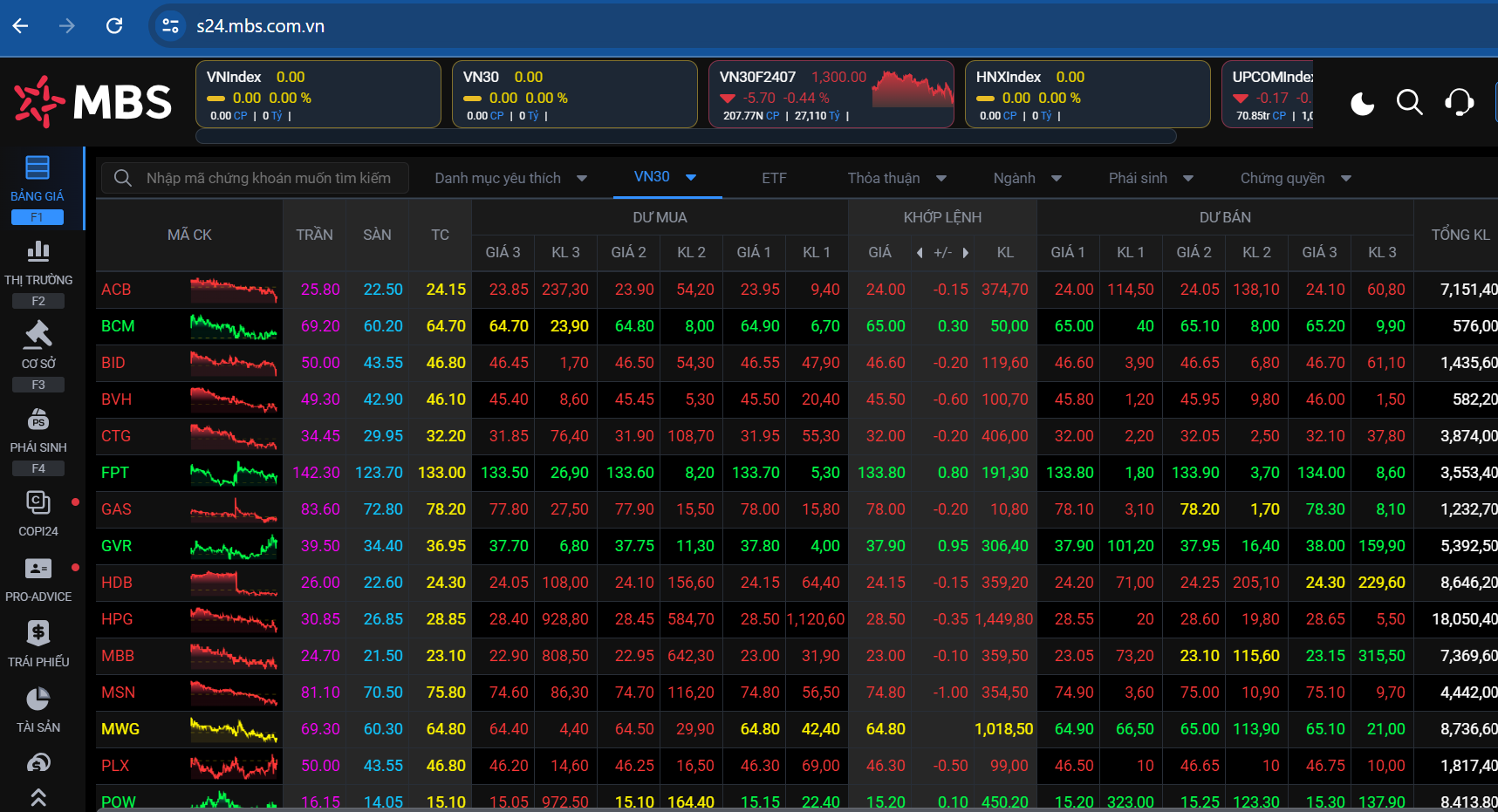Open the MWG stock symbol
The width and height of the screenshot is (1498, 812).
(x=120, y=729)
